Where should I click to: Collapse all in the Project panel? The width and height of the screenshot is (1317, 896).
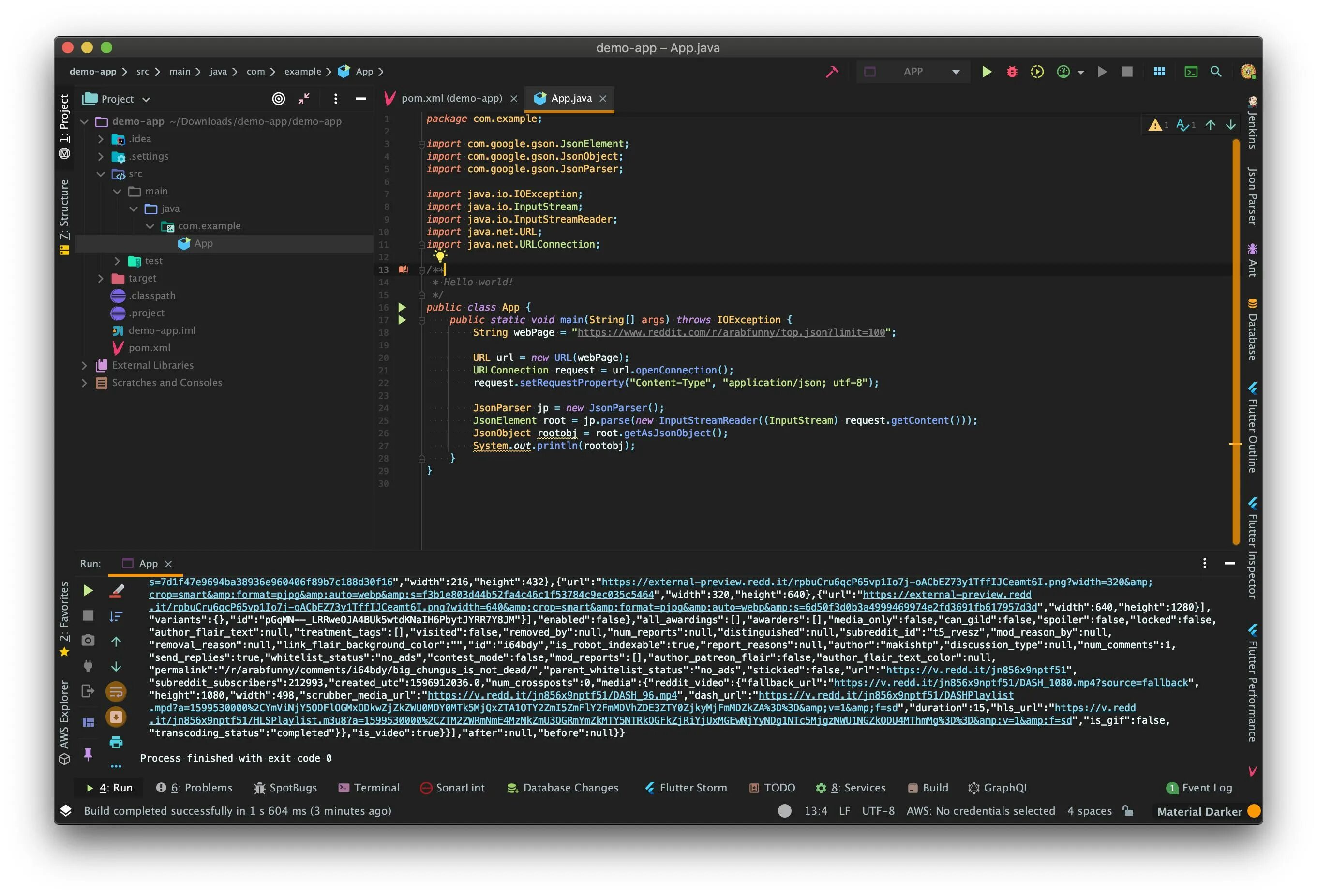(x=304, y=99)
